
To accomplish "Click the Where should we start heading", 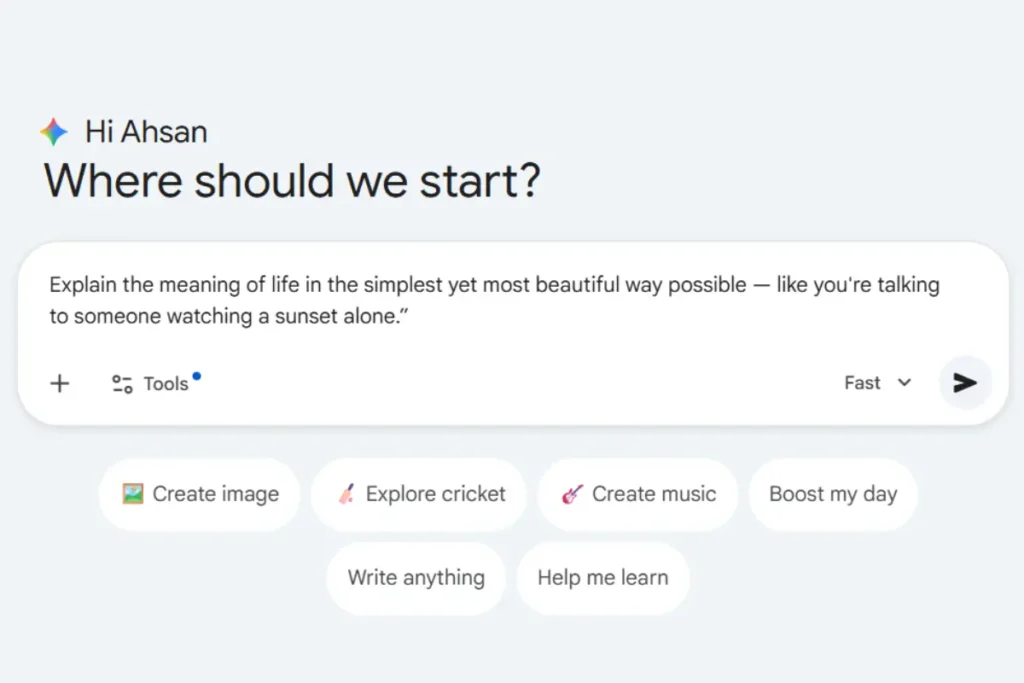I will (292, 182).
